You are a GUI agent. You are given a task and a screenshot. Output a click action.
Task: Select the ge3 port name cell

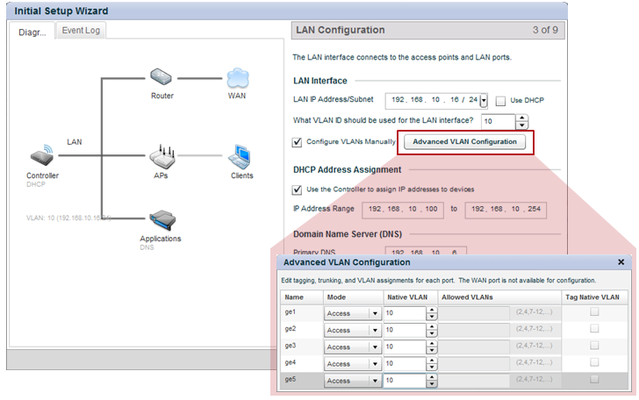[302, 346]
